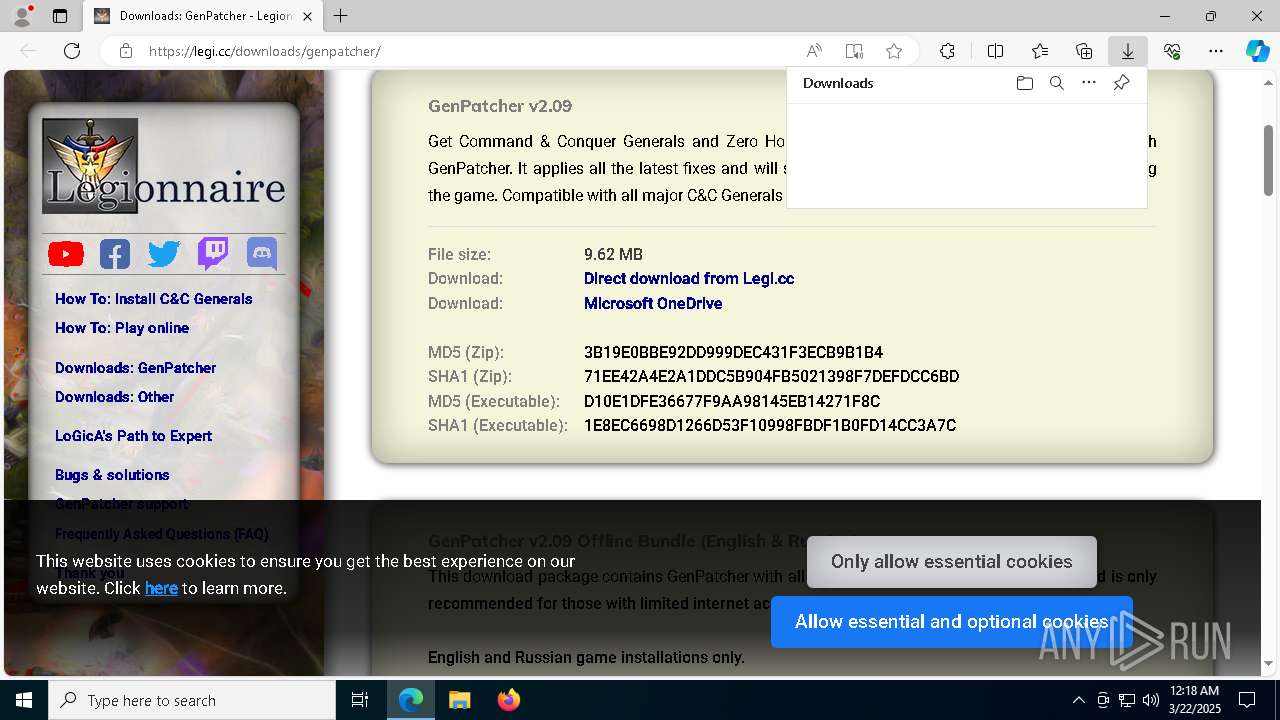
Task: Open Task View on taskbar
Action: click(x=360, y=700)
